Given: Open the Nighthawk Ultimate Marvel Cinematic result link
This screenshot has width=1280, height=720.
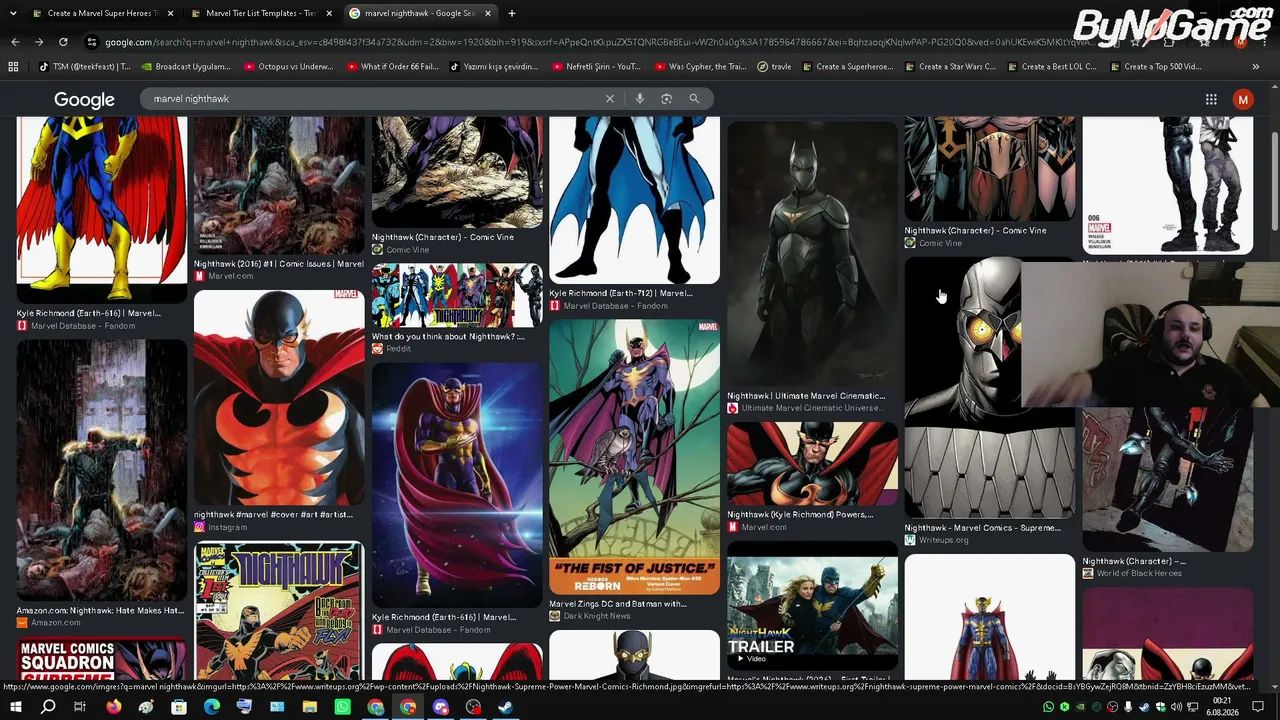Looking at the screenshot, I should pos(806,396).
